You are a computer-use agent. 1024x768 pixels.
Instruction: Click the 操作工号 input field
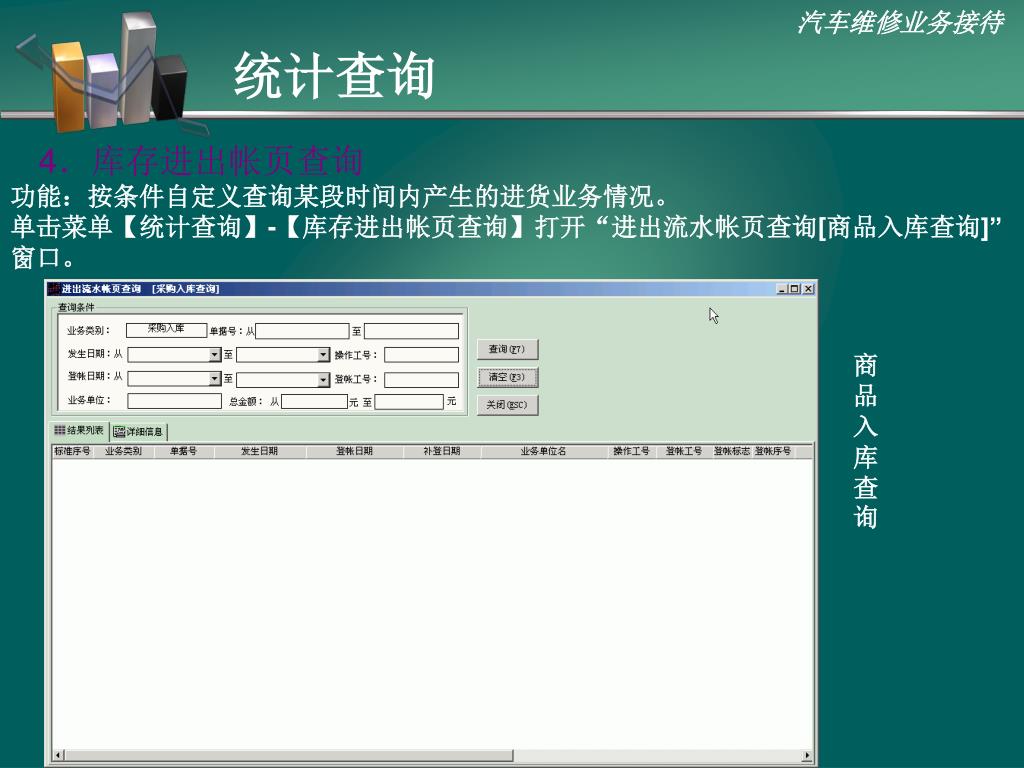[421, 355]
